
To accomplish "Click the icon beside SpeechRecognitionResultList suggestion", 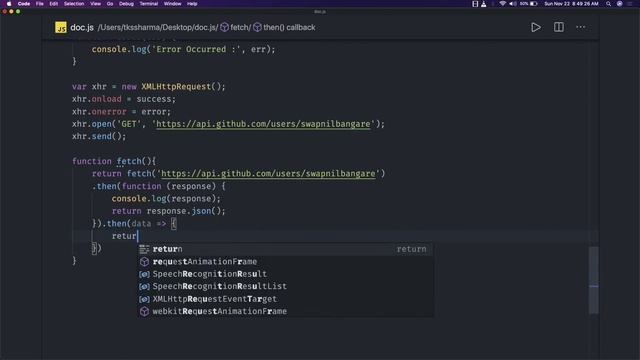I will point(144,287).
